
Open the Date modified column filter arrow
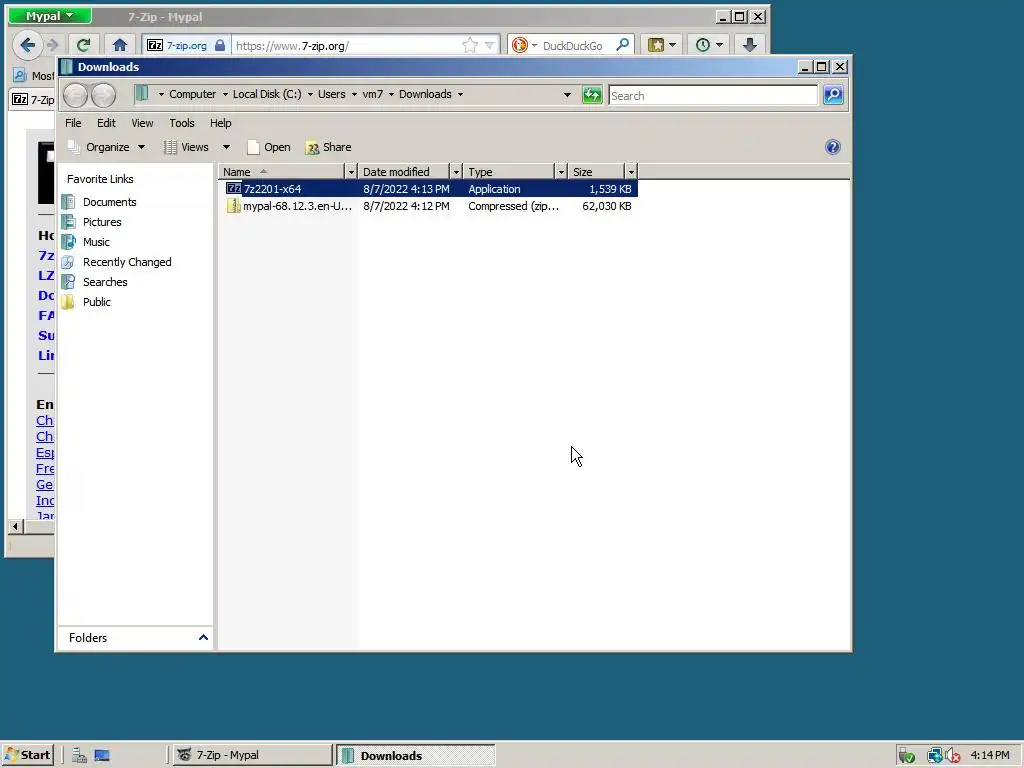click(456, 172)
